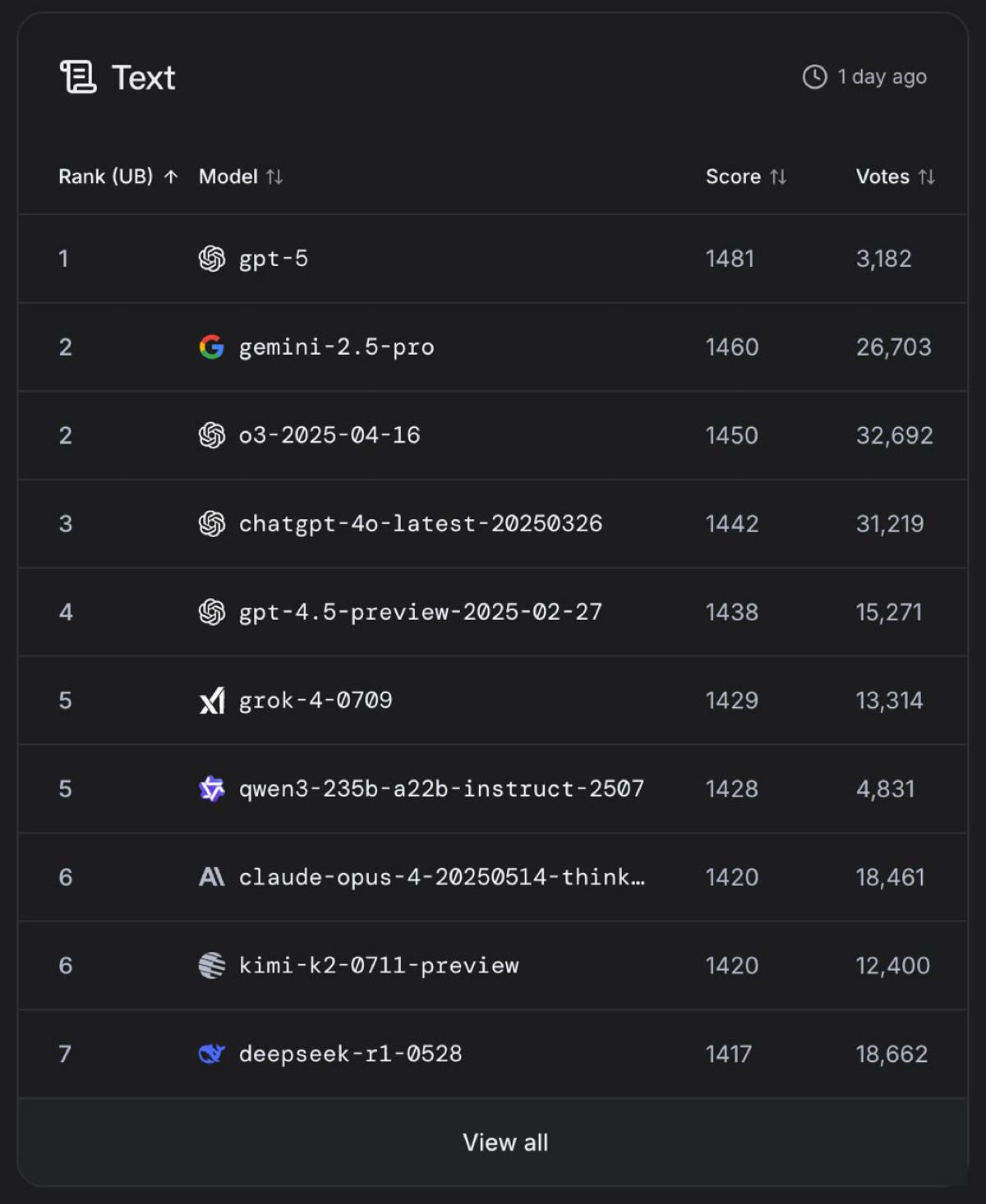Click vote count 18,662
Screen dimensions: 986x1204
click(892, 1054)
